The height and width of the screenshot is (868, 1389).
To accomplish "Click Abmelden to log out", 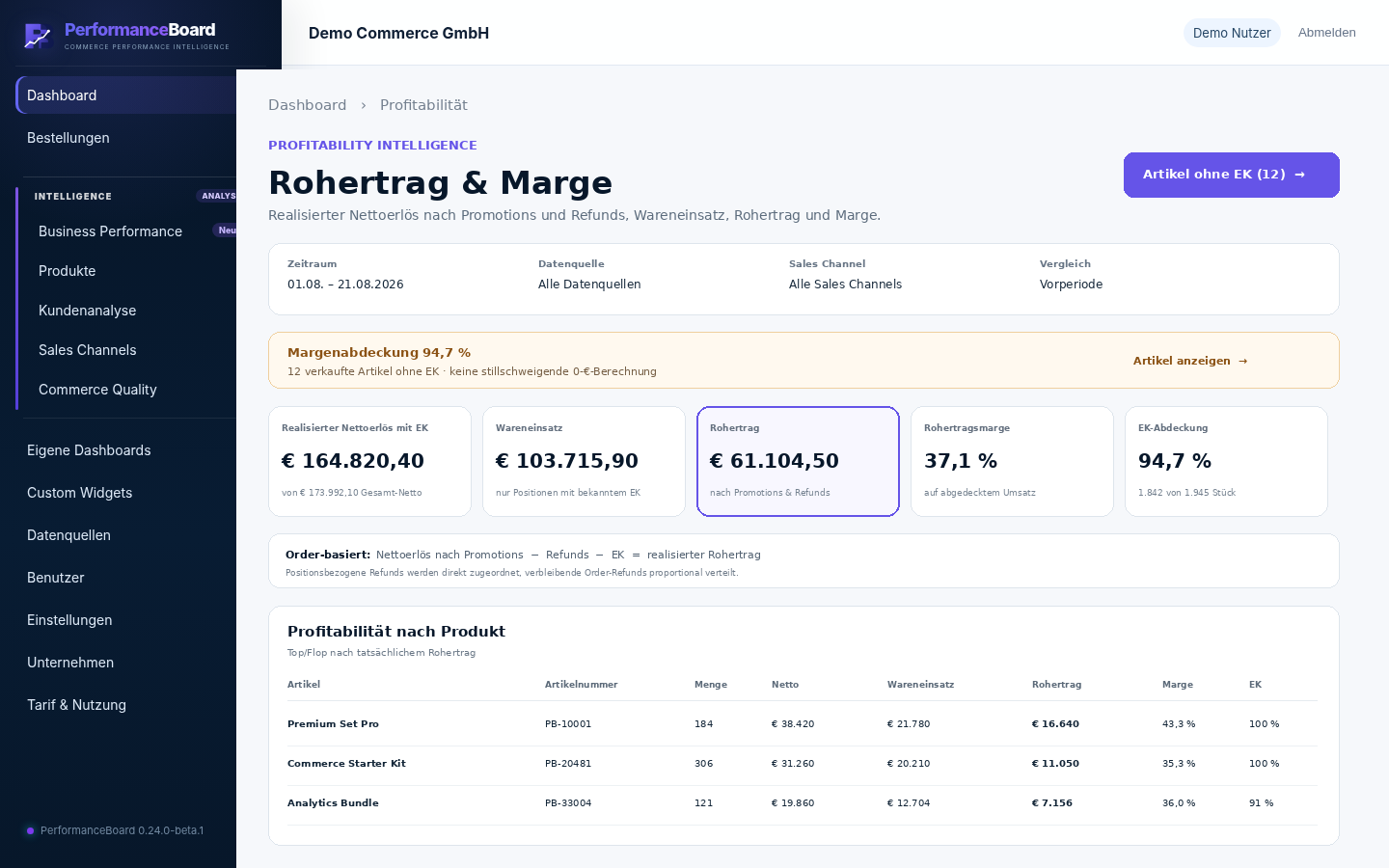I will pos(1326,33).
